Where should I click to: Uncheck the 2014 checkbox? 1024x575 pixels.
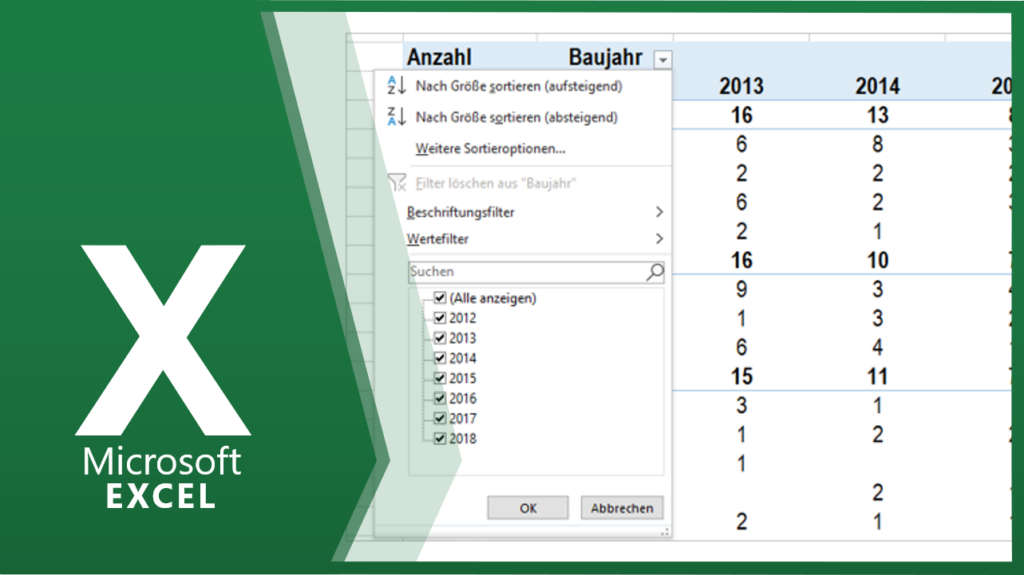click(x=440, y=358)
